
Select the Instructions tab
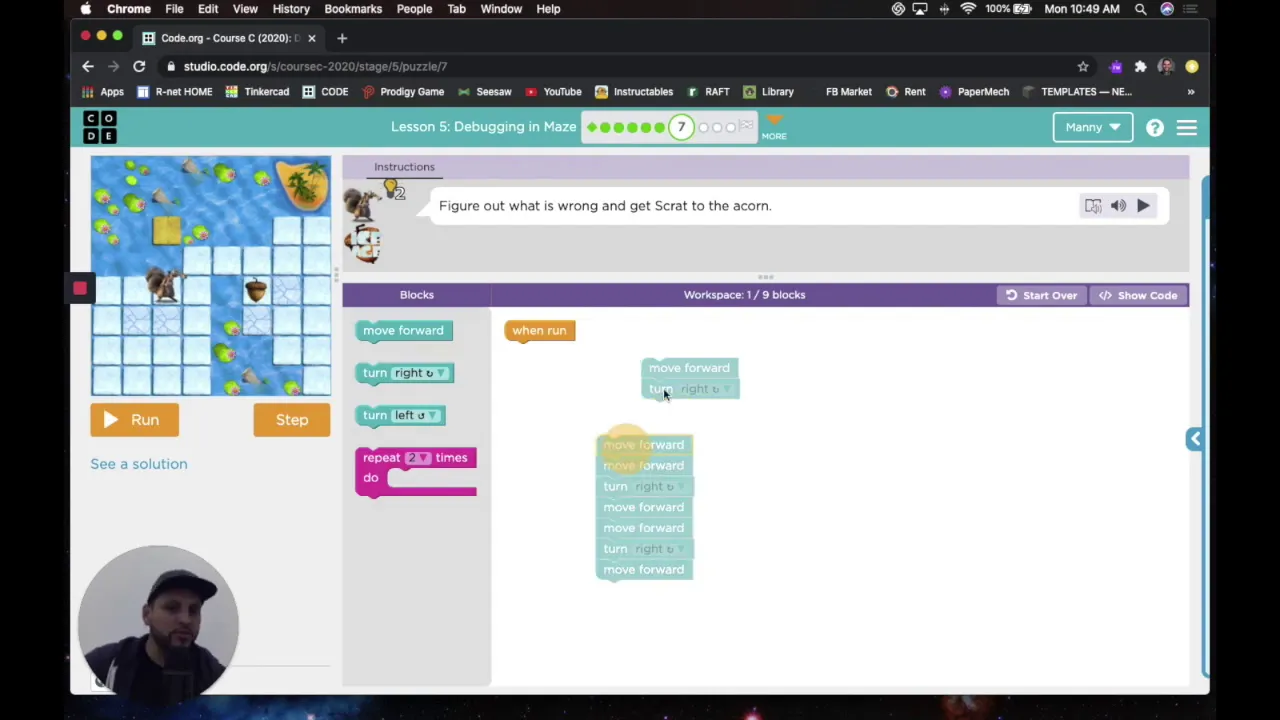404,167
